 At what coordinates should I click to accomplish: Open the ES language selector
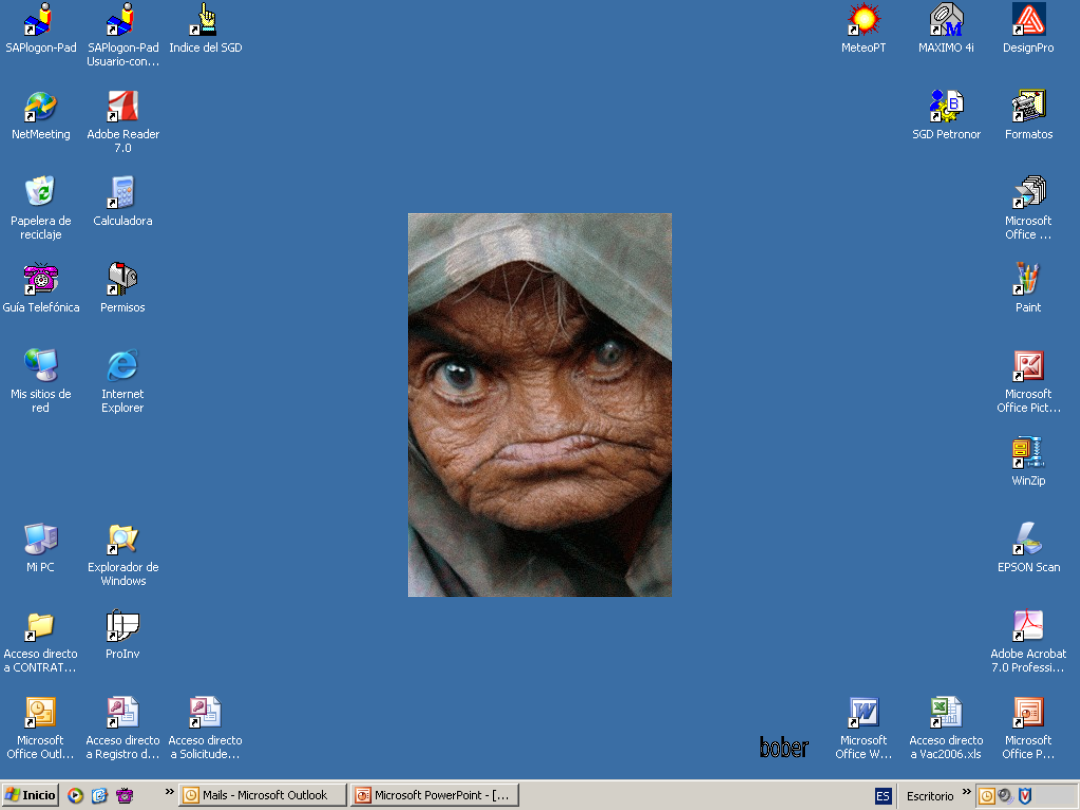pyautogui.click(x=884, y=795)
